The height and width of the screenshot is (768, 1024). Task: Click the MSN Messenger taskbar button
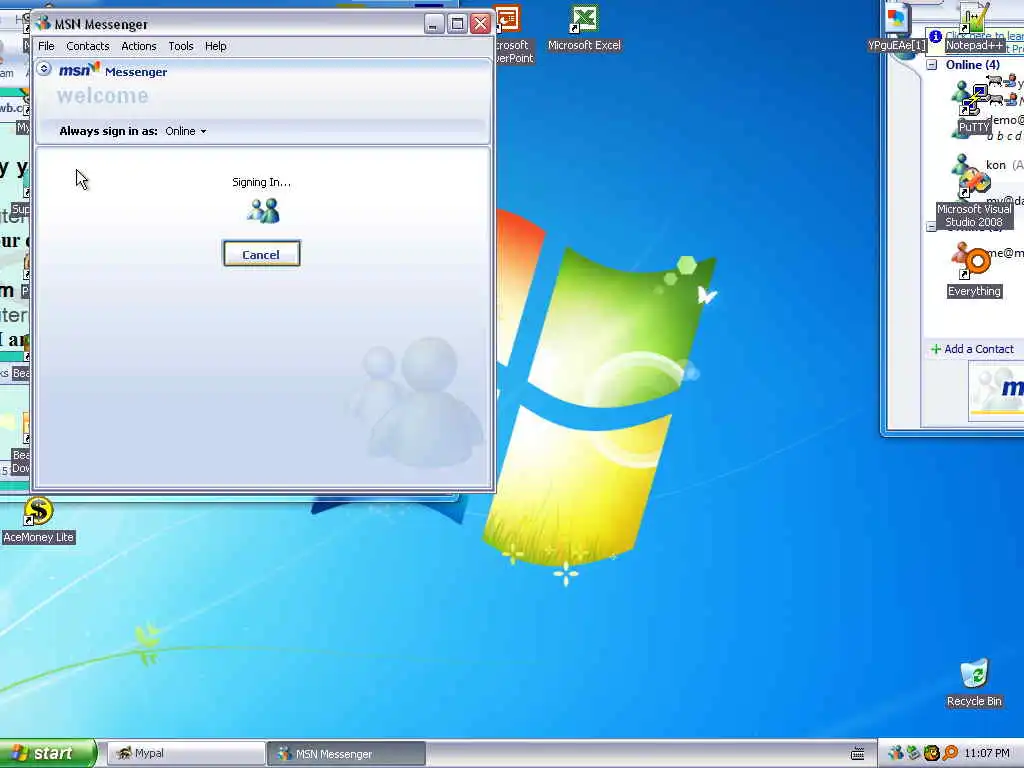click(x=346, y=754)
